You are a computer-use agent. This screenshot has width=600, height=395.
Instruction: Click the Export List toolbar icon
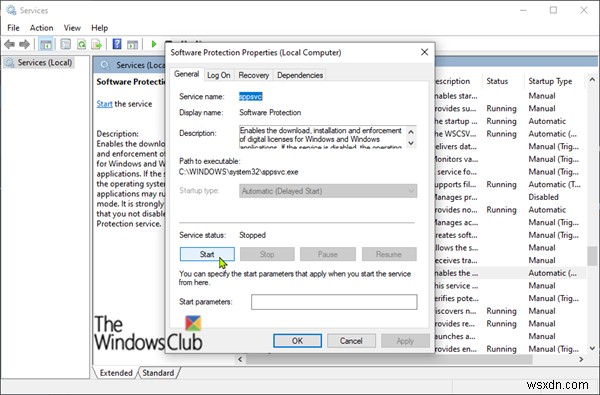[96, 44]
